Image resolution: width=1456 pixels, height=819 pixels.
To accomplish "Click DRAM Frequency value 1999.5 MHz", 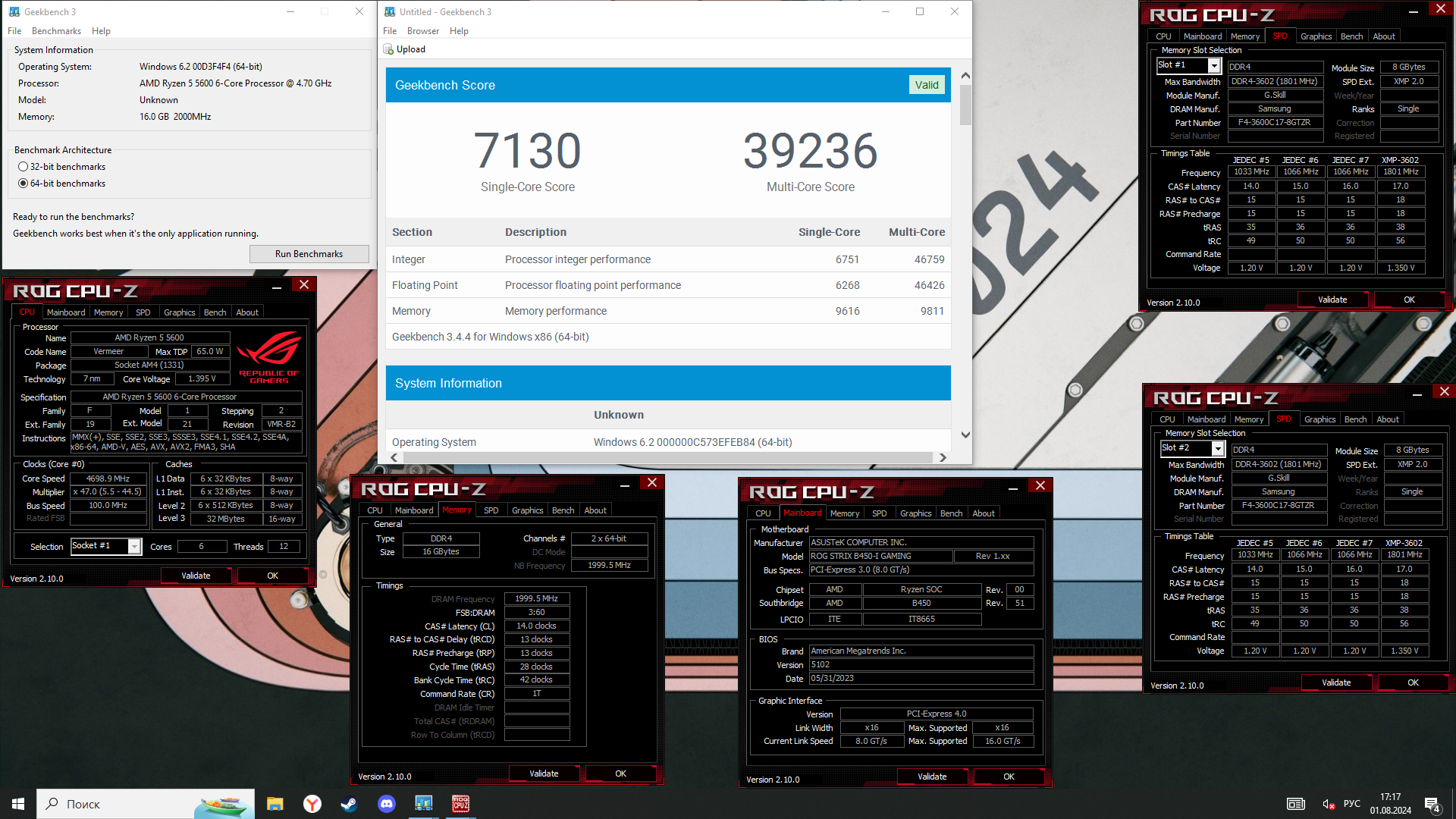I will [536, 598].
